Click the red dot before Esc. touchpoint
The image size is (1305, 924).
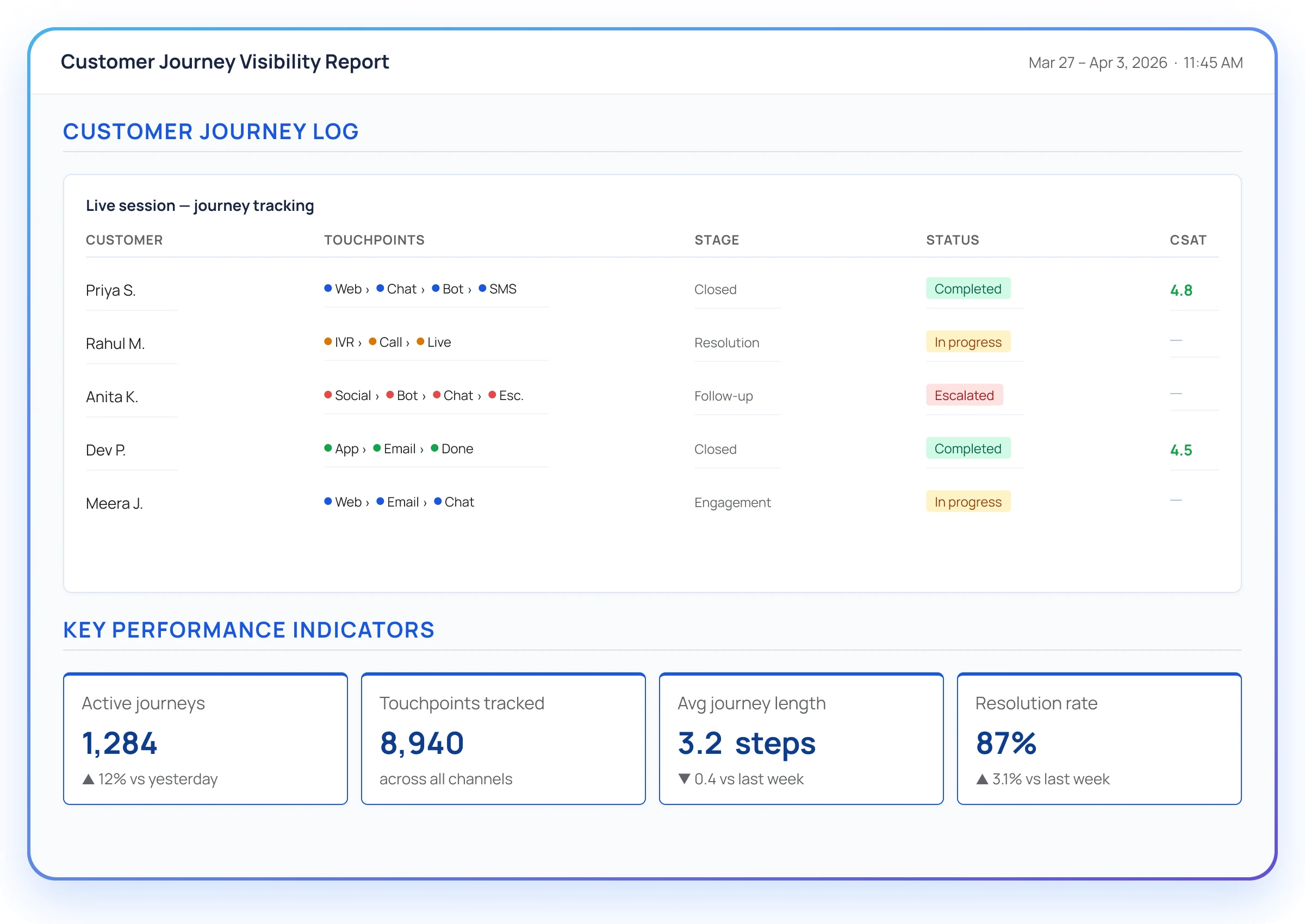click(492, 395)
